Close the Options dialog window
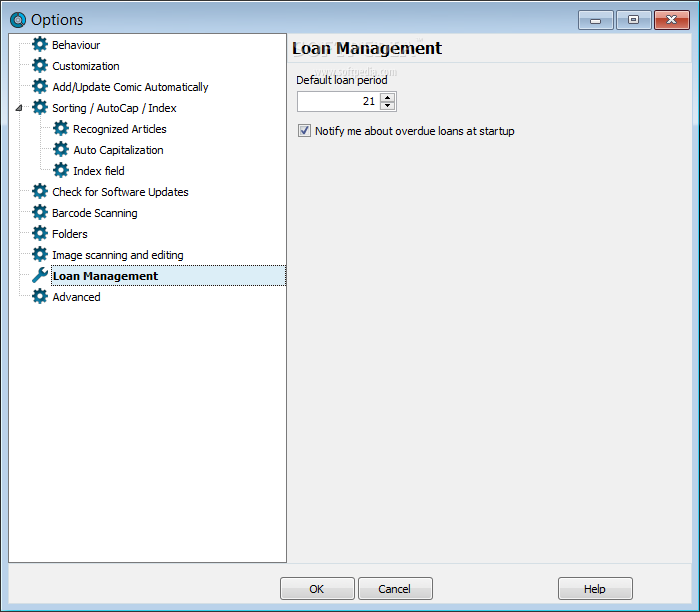 coord(671,20)
